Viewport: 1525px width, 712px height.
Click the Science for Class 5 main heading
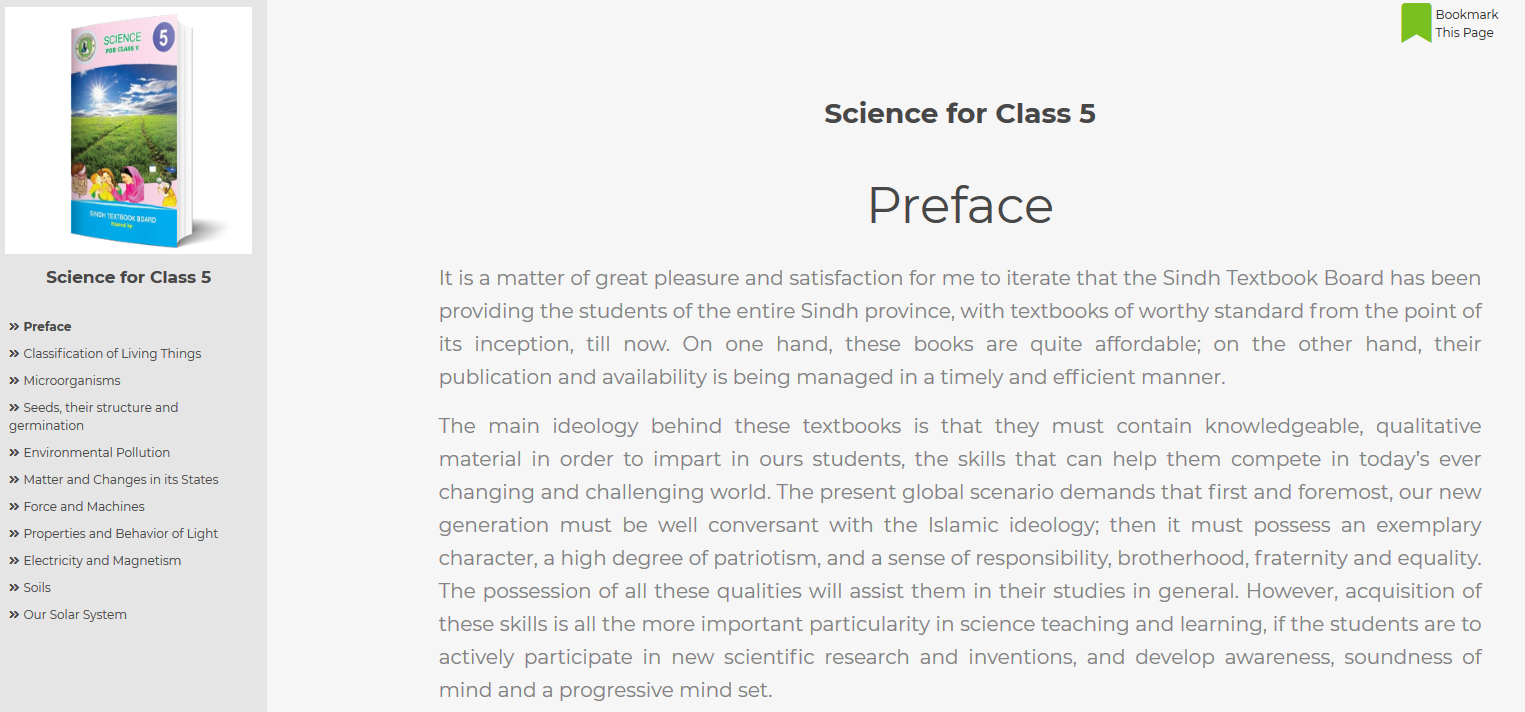(x=960, y=113)
